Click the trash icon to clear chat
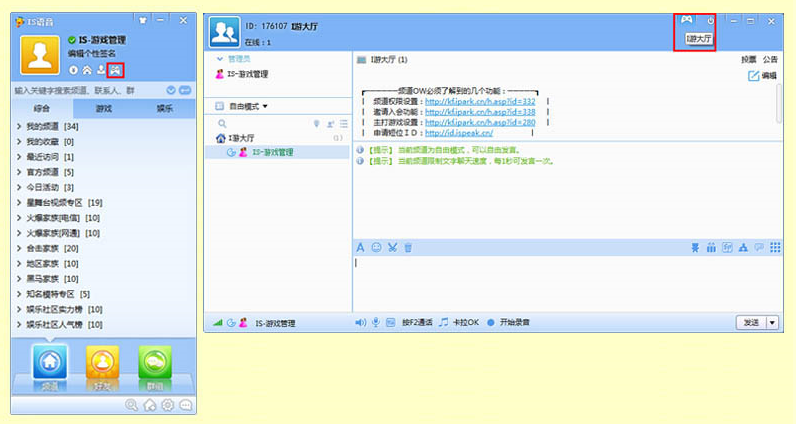The height and width of the screenshot is (424, 796). coord(408,247)
